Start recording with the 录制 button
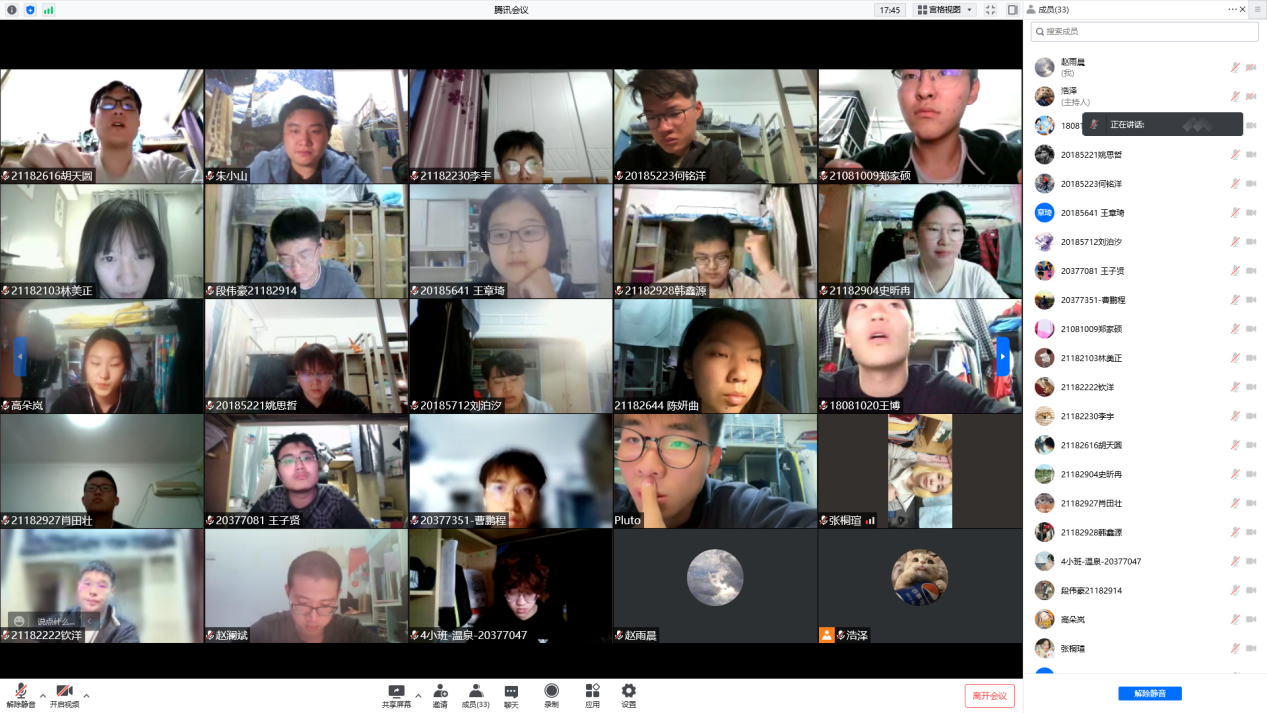This screenshot has width=1267, height=713. tap(551, 695)
